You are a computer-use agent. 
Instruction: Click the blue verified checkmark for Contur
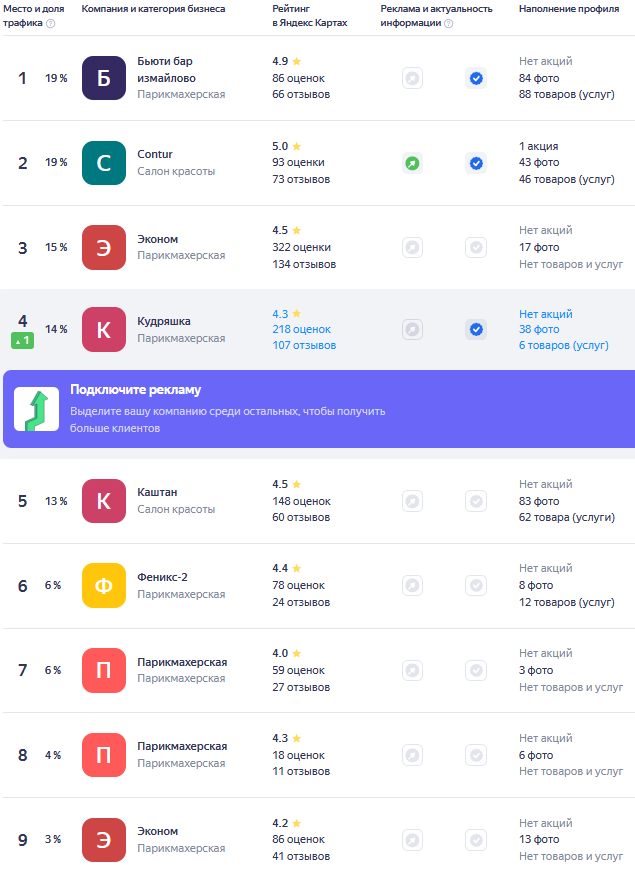point(476,164)
